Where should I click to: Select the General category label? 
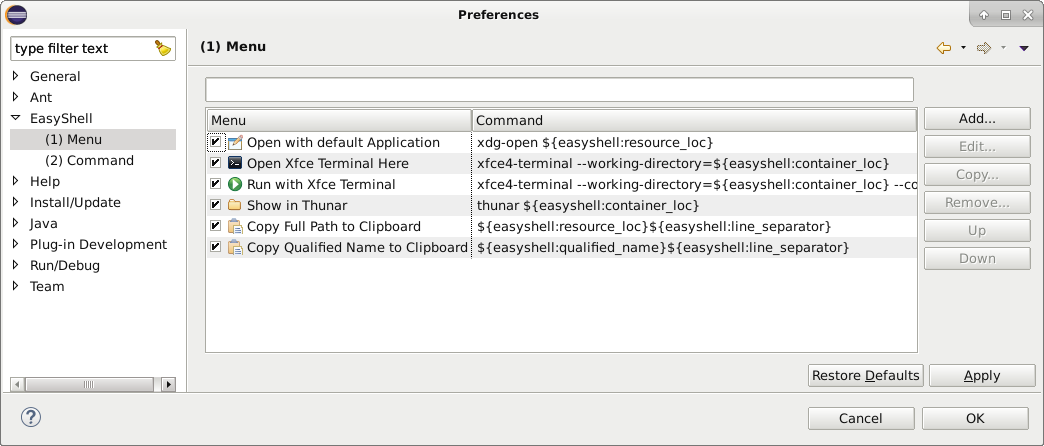[x=55, y=77]
